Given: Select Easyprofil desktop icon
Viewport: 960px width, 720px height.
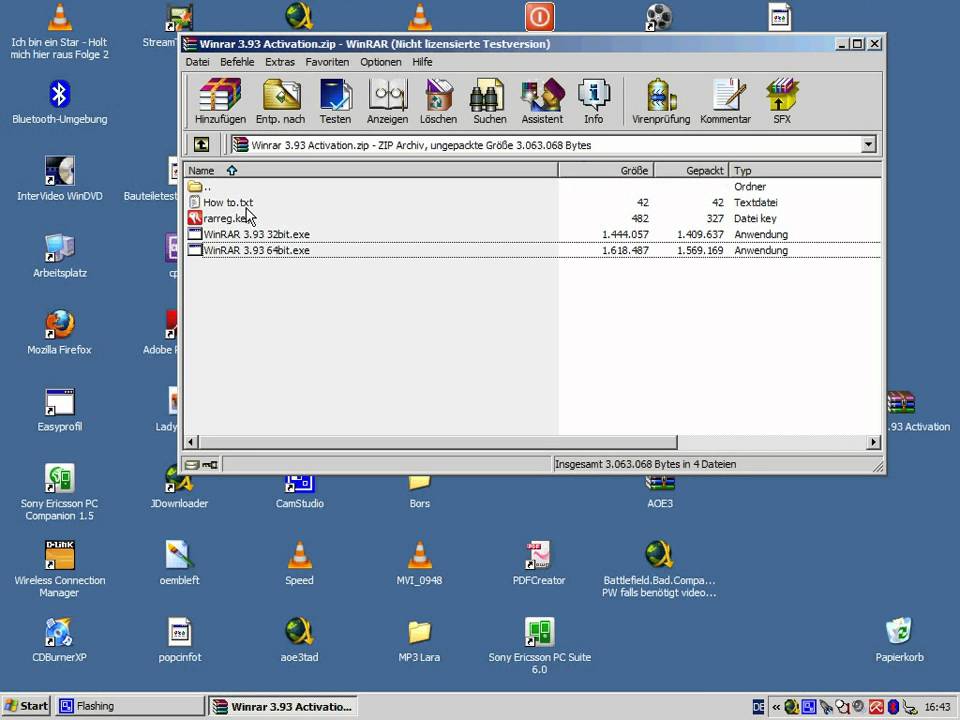Looking at the screenshot, I should click(x=59, y=410).
